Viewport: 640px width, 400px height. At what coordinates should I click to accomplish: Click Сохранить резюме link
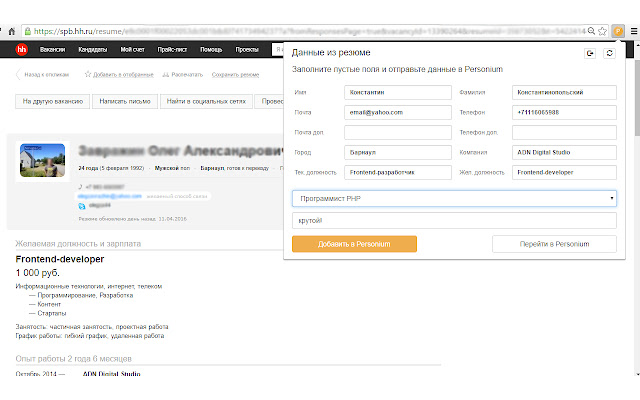point(236,75)
